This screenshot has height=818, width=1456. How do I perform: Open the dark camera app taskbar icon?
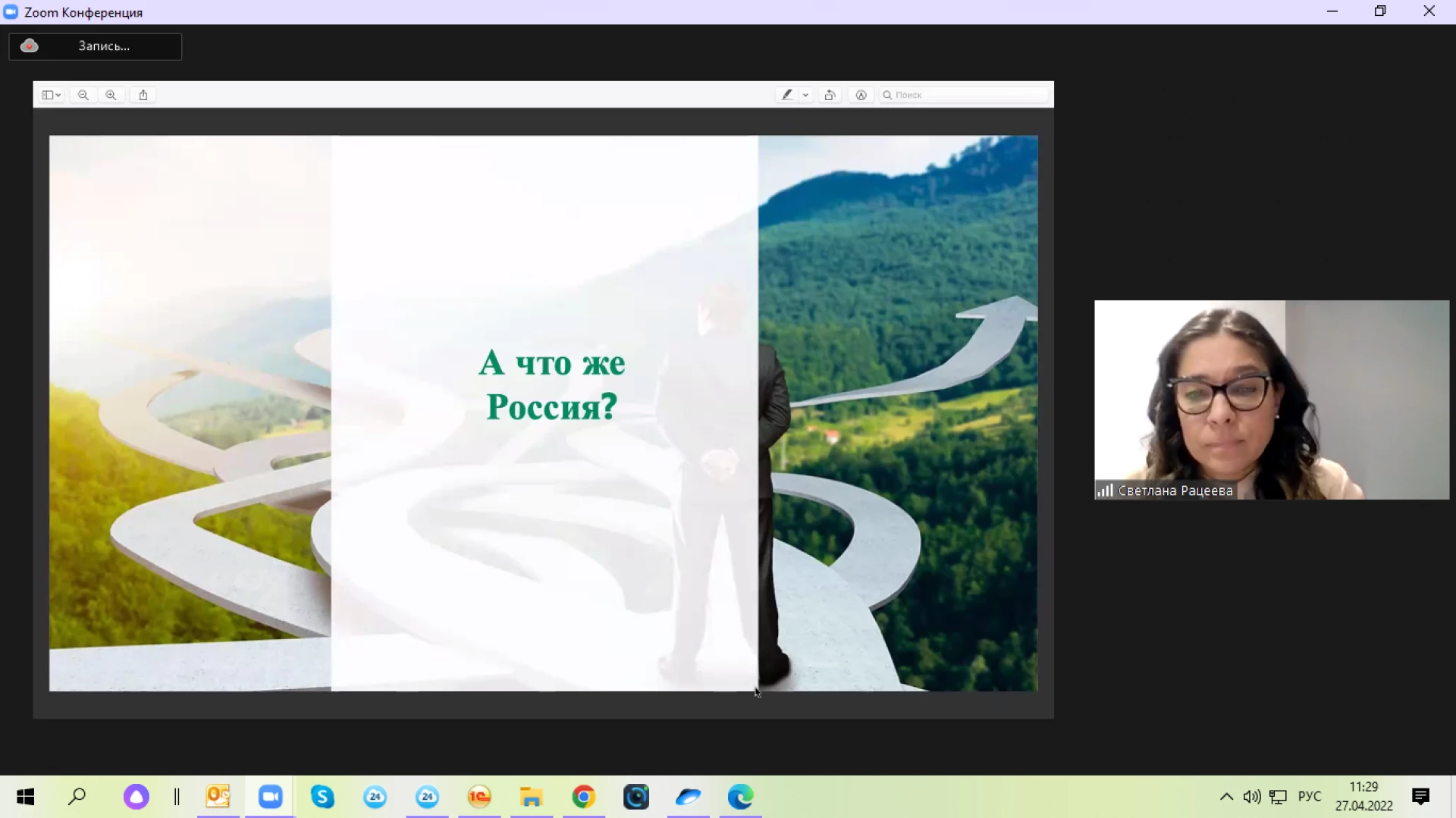(x=636, y=797)
